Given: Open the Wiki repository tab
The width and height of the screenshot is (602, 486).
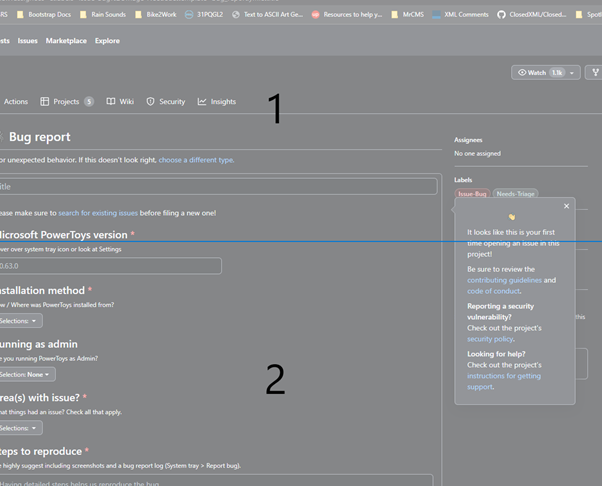Looking at the screenshot, I should tap(120, 102).
